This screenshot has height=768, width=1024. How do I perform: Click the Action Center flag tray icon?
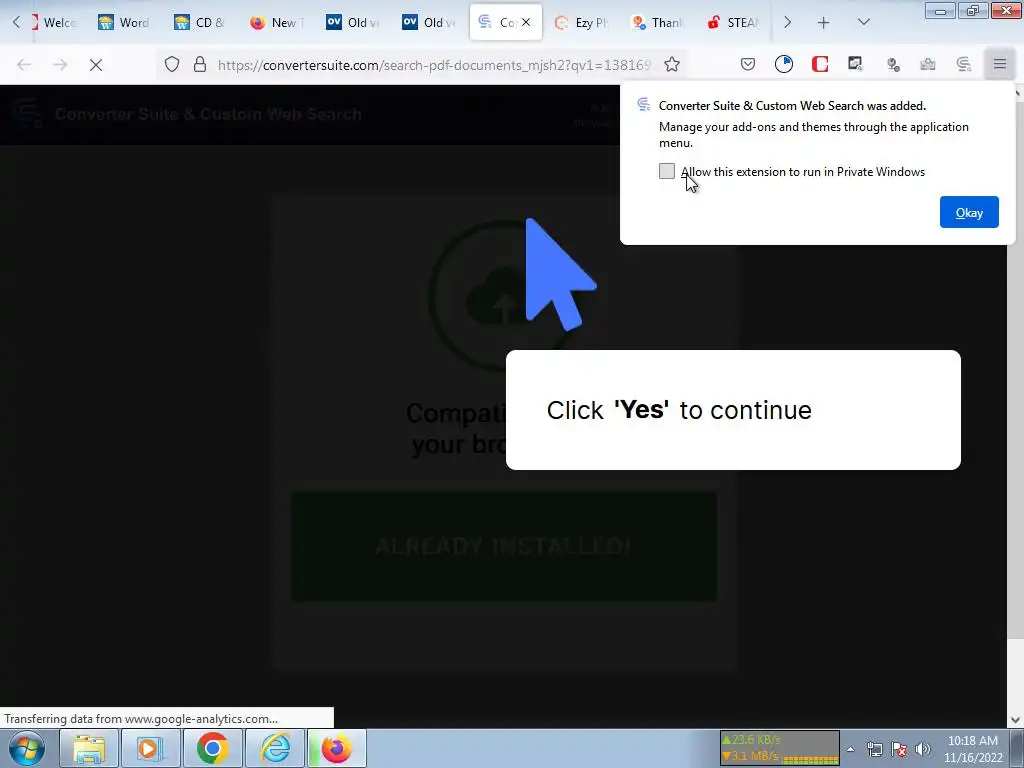pos(899,749)
